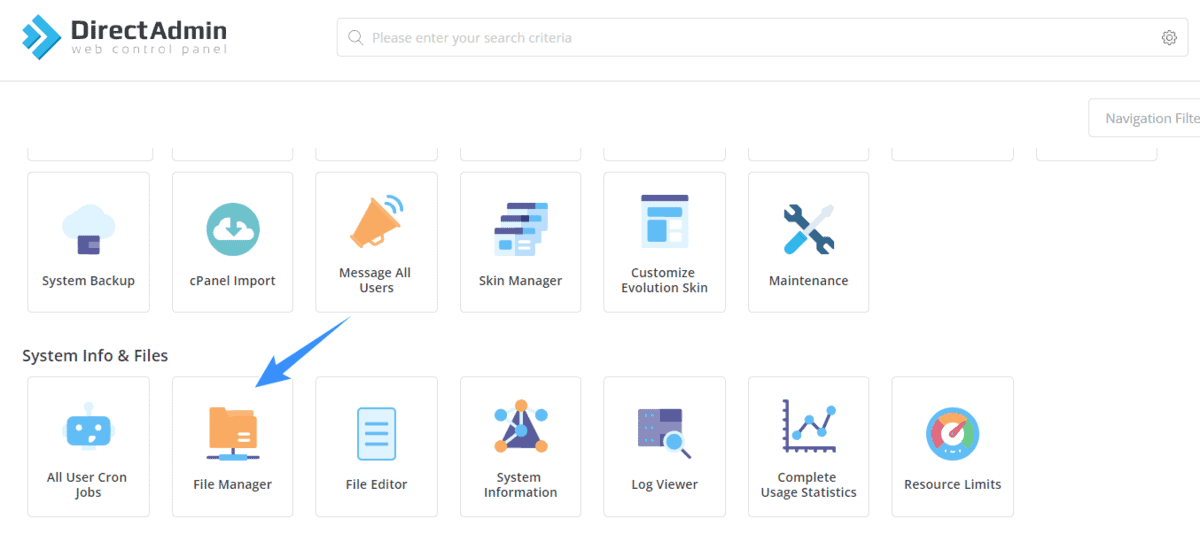View Complete Usage Statistics chart icon

pyautogui.click(x=808, y=425)
